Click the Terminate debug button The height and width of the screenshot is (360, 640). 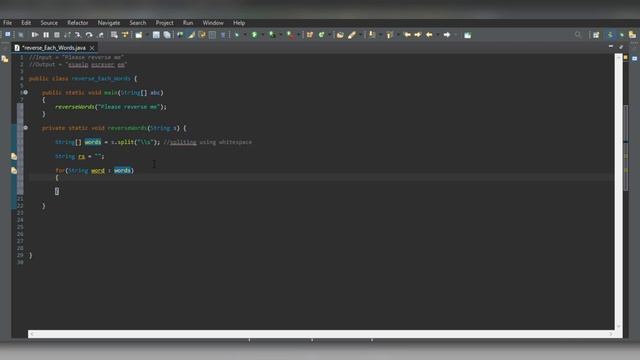pyautogui.click(x=57, y=35)
